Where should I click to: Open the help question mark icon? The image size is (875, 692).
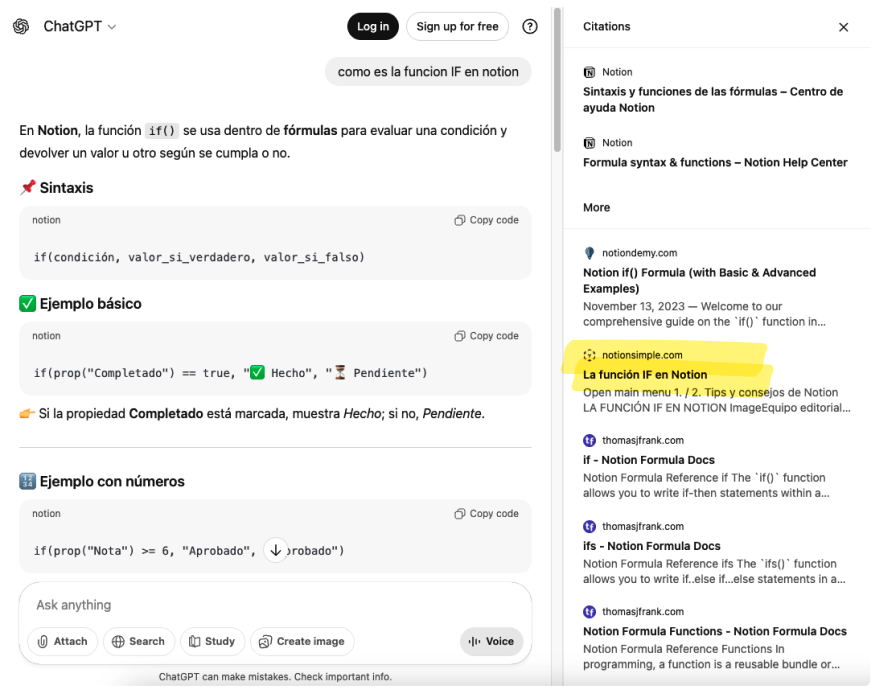coord(530,27)
